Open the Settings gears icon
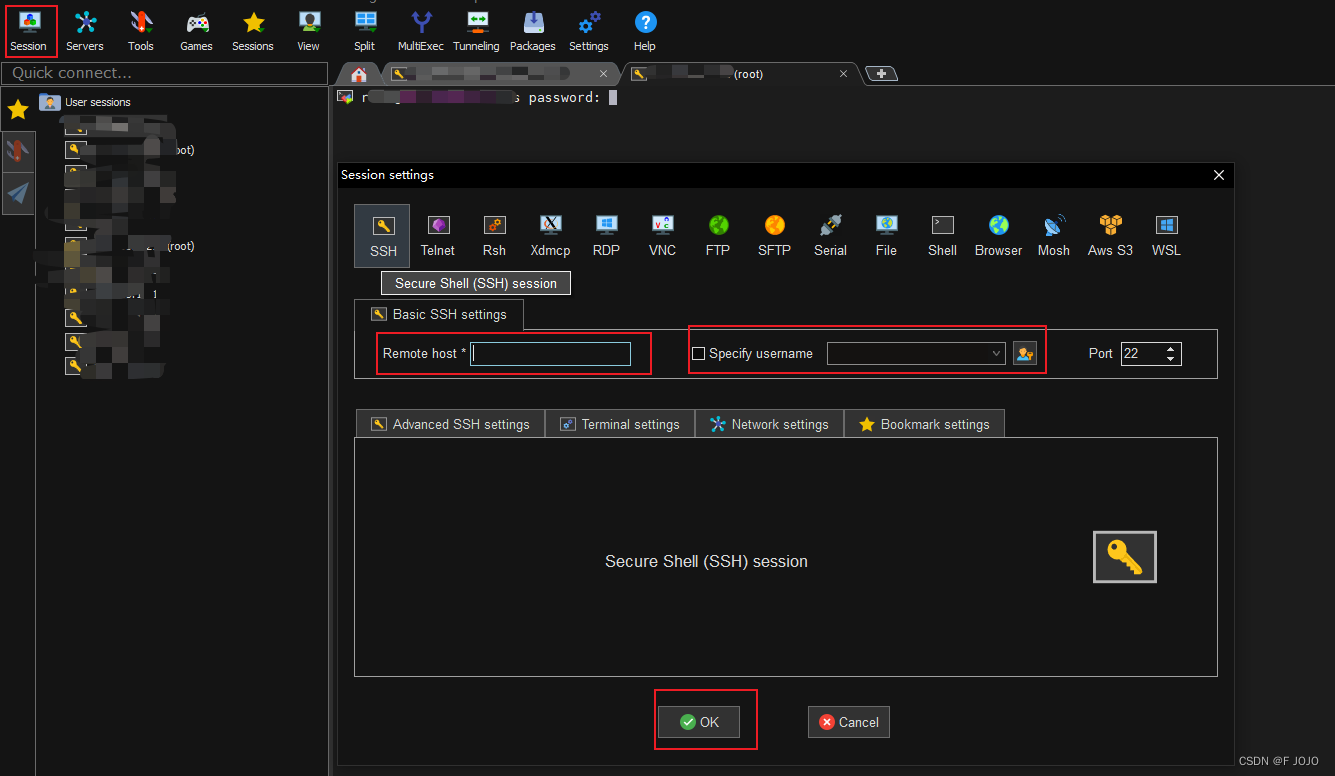 click(589, 31)
